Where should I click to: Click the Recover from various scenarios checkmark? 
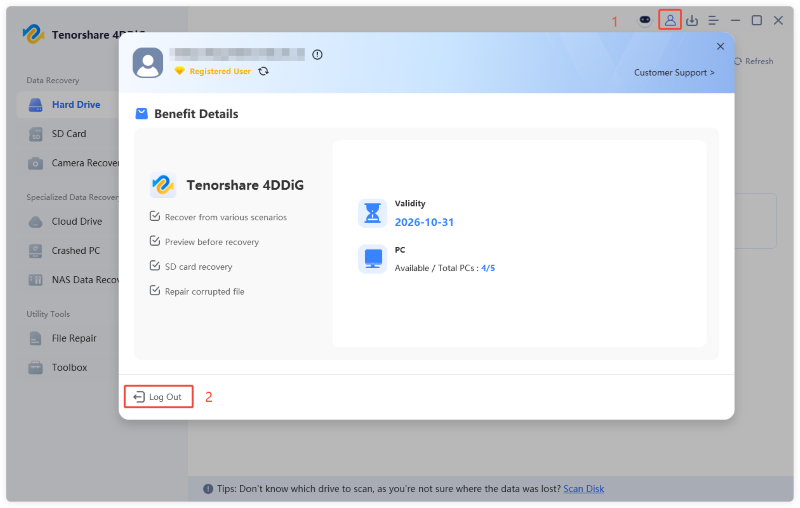coord(155,216)
